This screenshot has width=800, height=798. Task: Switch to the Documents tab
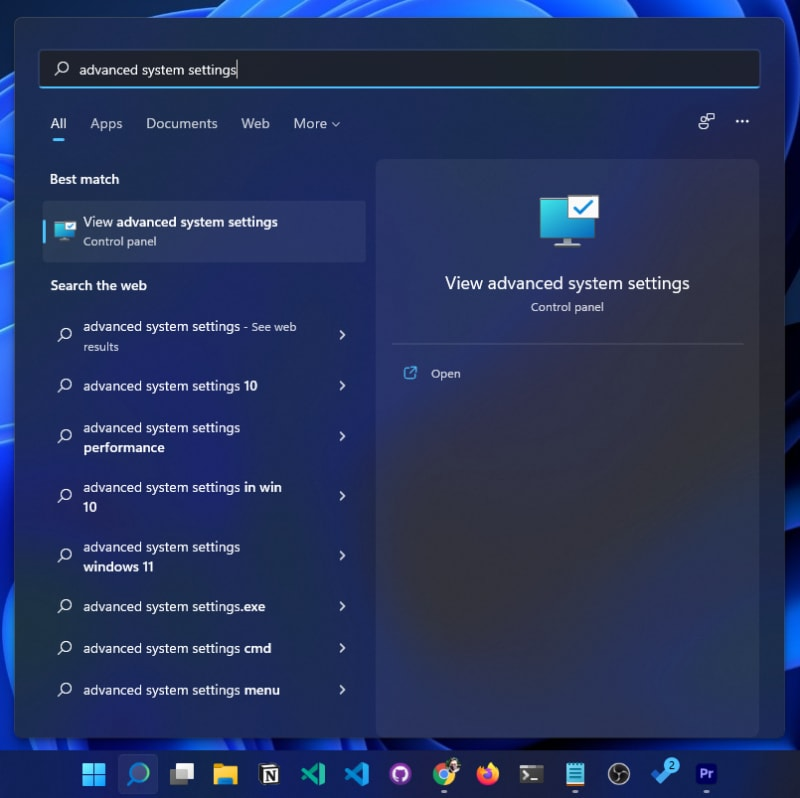[182, 123]
